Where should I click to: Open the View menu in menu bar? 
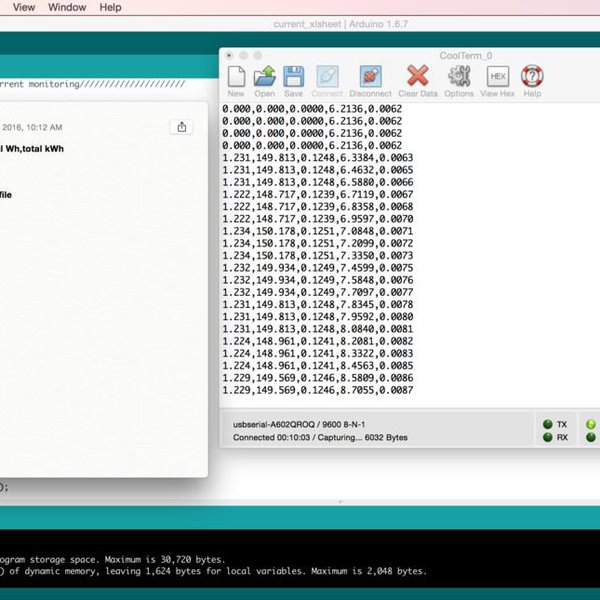coord(24,7)
